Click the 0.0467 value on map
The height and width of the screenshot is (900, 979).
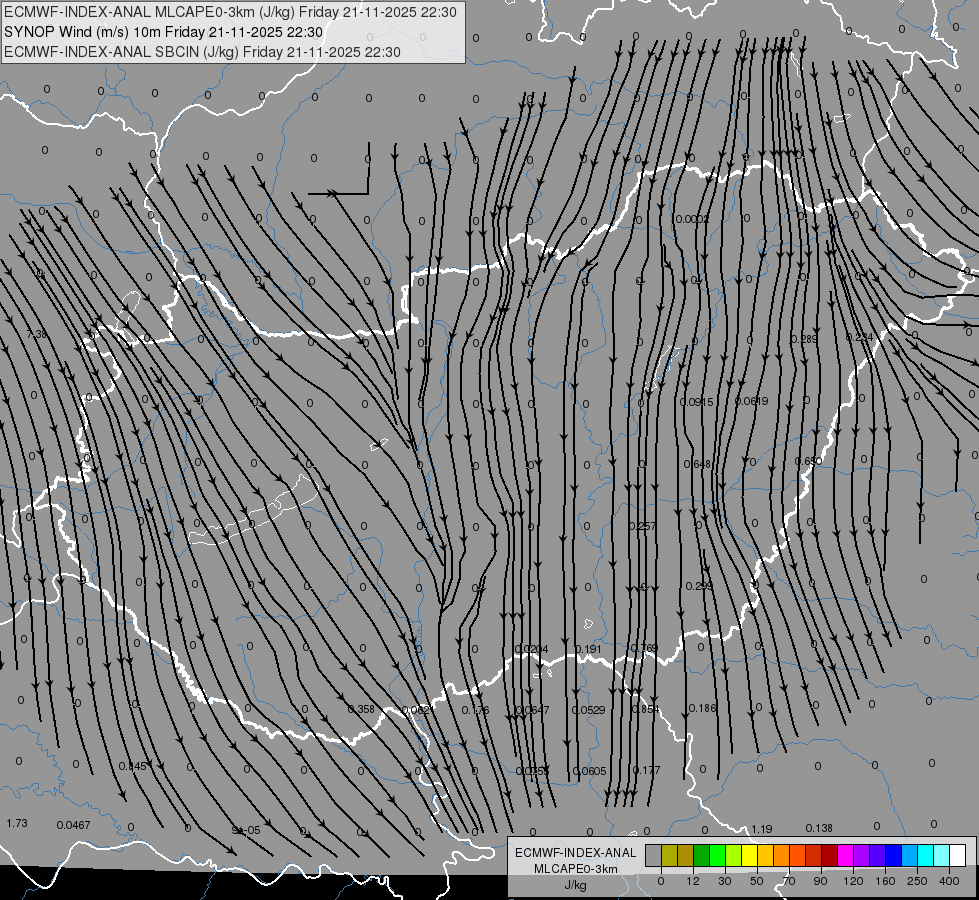tap(74, 825)
